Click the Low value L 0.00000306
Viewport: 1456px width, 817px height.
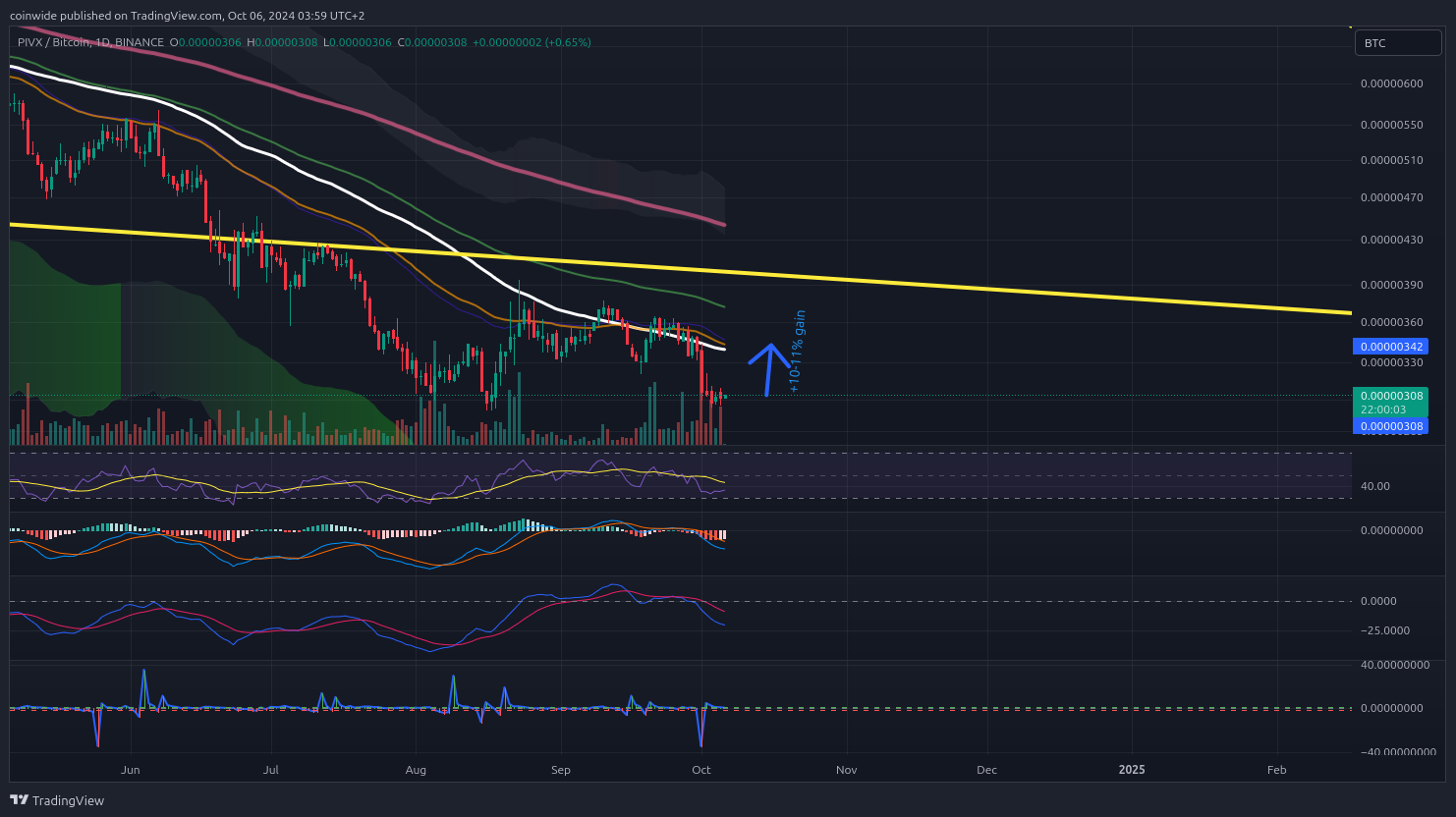(x=357, y=42)
